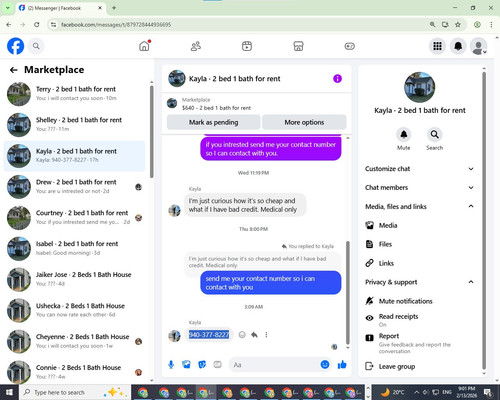Open conversation information purple icon
Viewport: 500px width, 400px height.
click(x=337, y=79)
